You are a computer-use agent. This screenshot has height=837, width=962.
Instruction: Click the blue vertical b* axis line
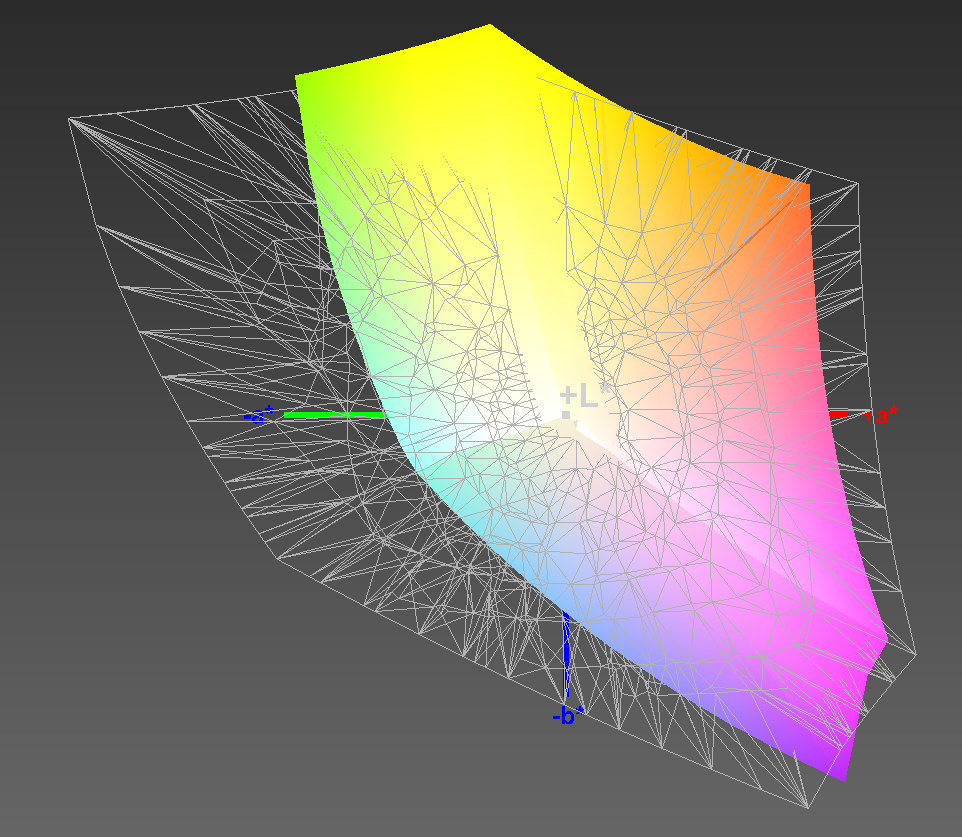pyautogui.click(x=567, y=655)
